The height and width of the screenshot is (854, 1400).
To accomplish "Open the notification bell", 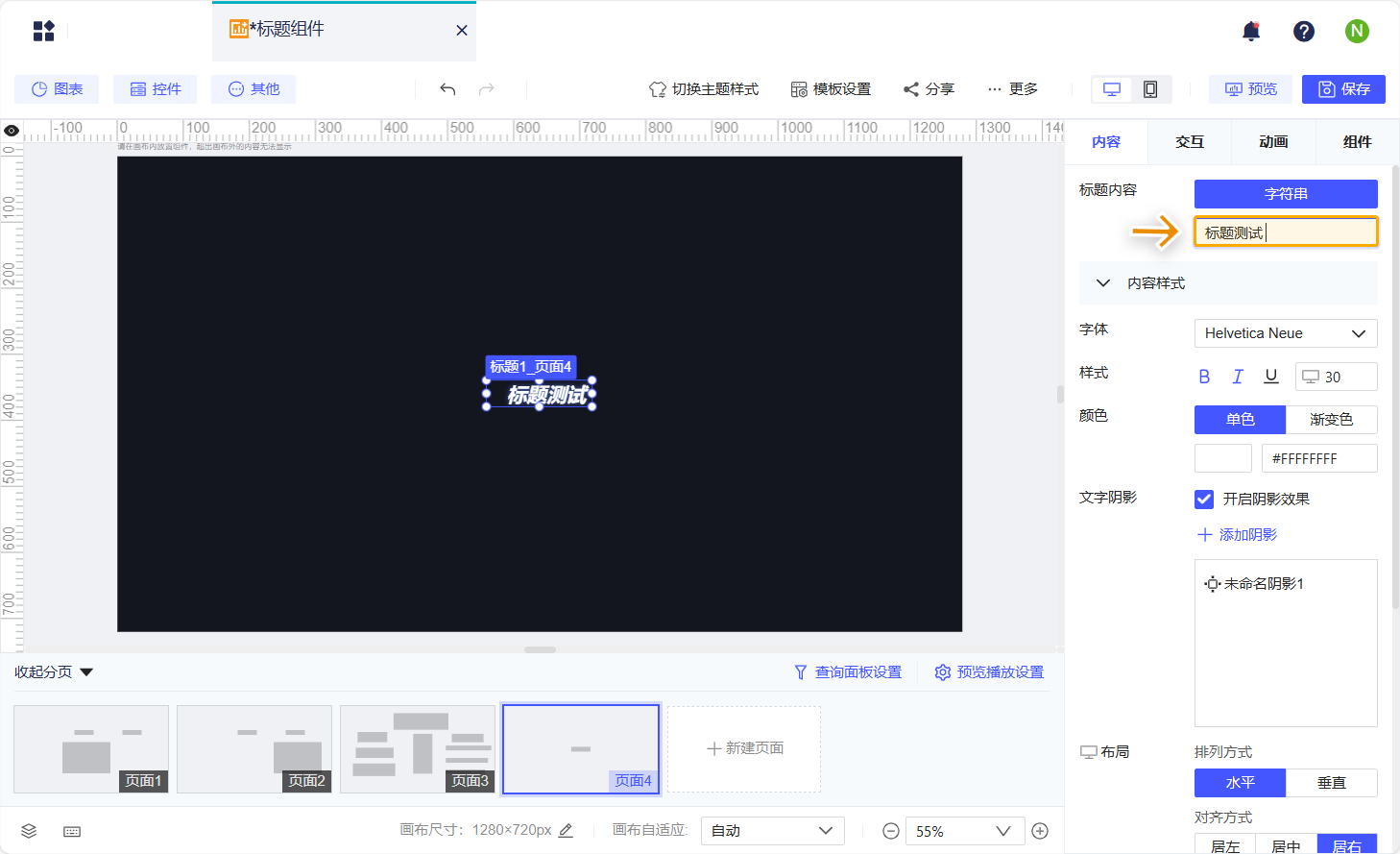I will coord(1250,32).
